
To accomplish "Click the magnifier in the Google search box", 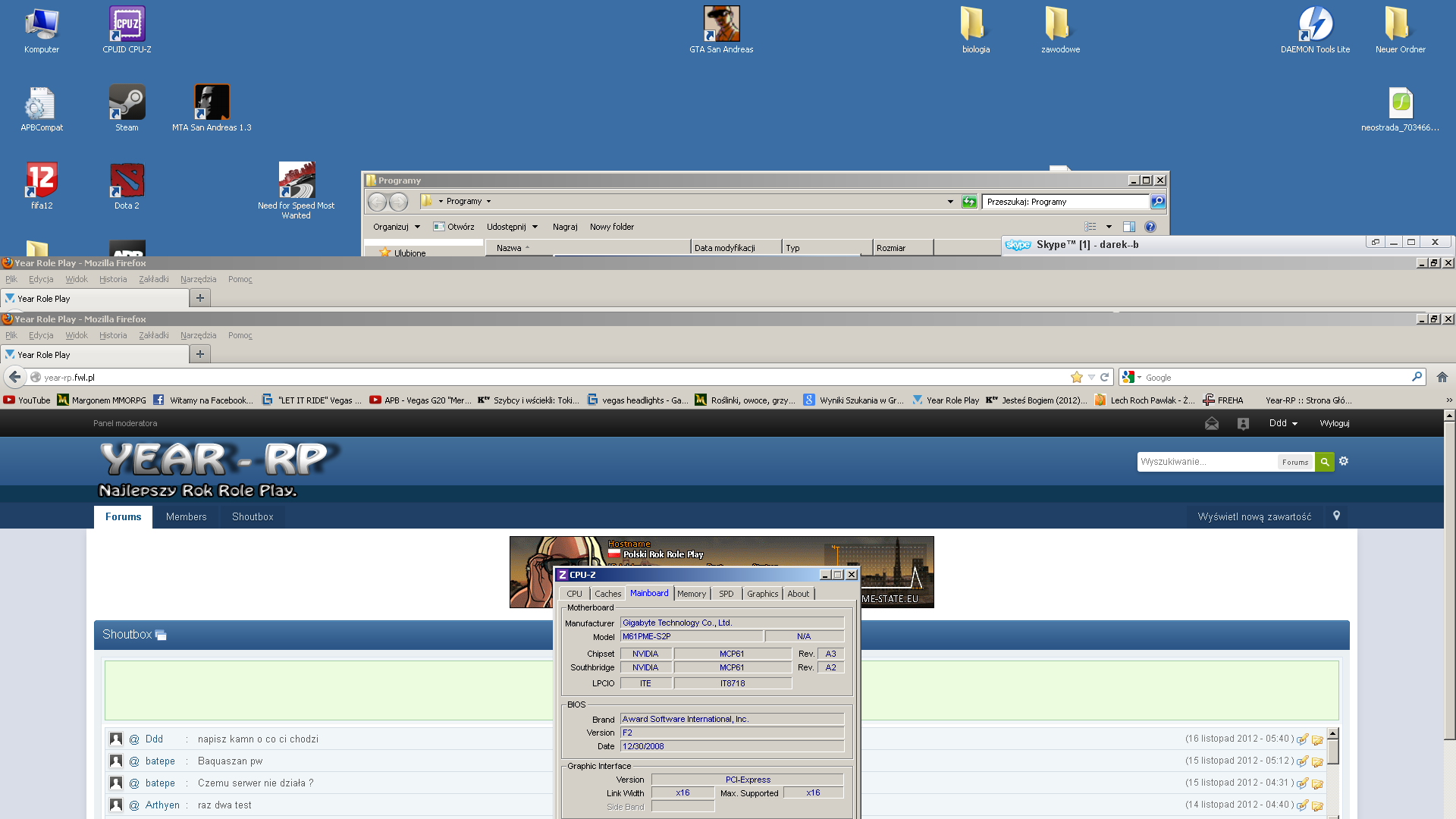I will 1417,377.
